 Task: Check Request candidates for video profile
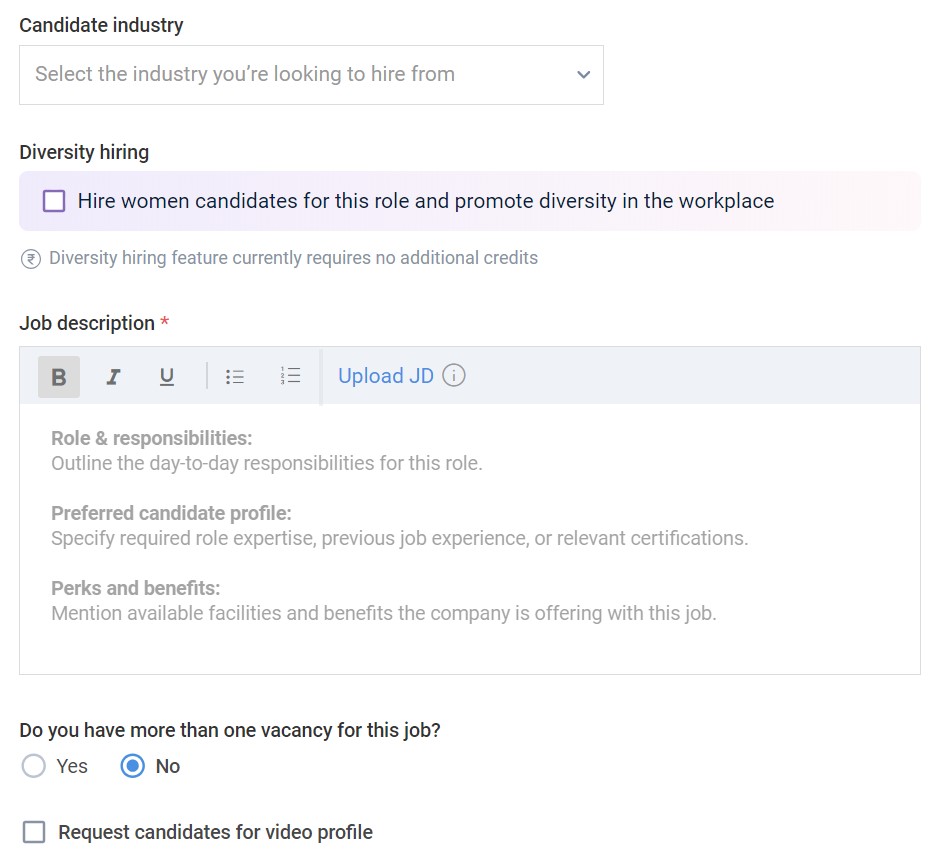[x=34, y=832]
